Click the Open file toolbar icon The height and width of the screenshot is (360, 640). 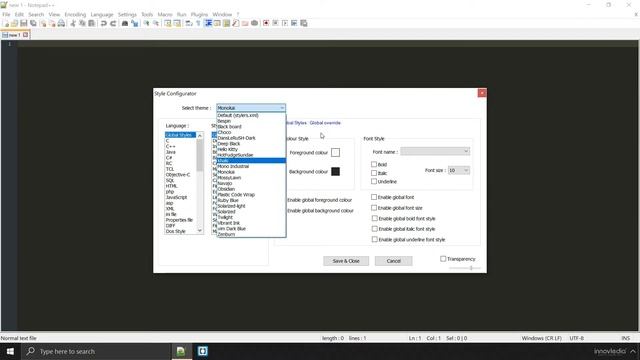15,23
